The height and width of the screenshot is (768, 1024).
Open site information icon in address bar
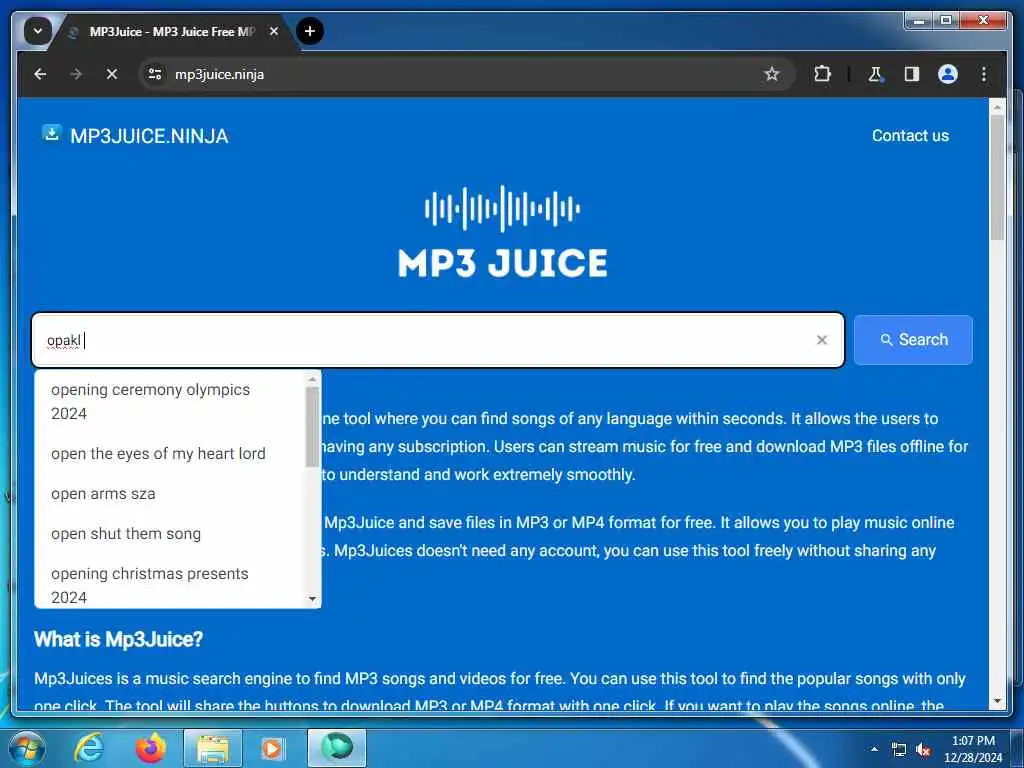coord(155,74)
